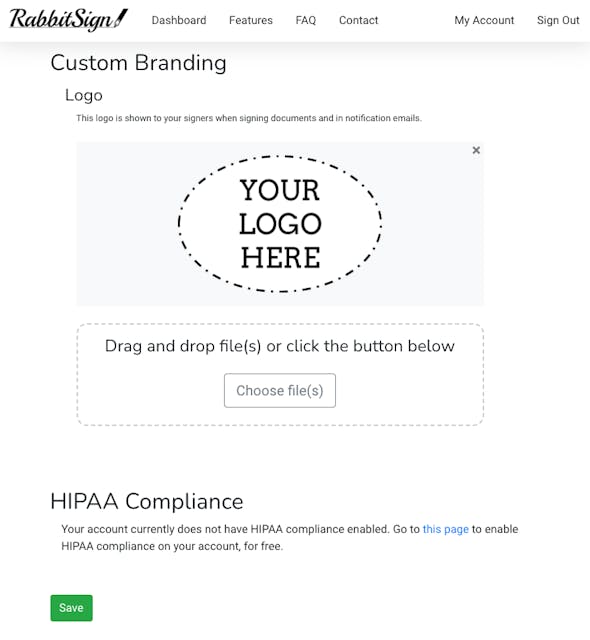Click the YOUR LOGO HERE preview image

(x=280, y=224)
